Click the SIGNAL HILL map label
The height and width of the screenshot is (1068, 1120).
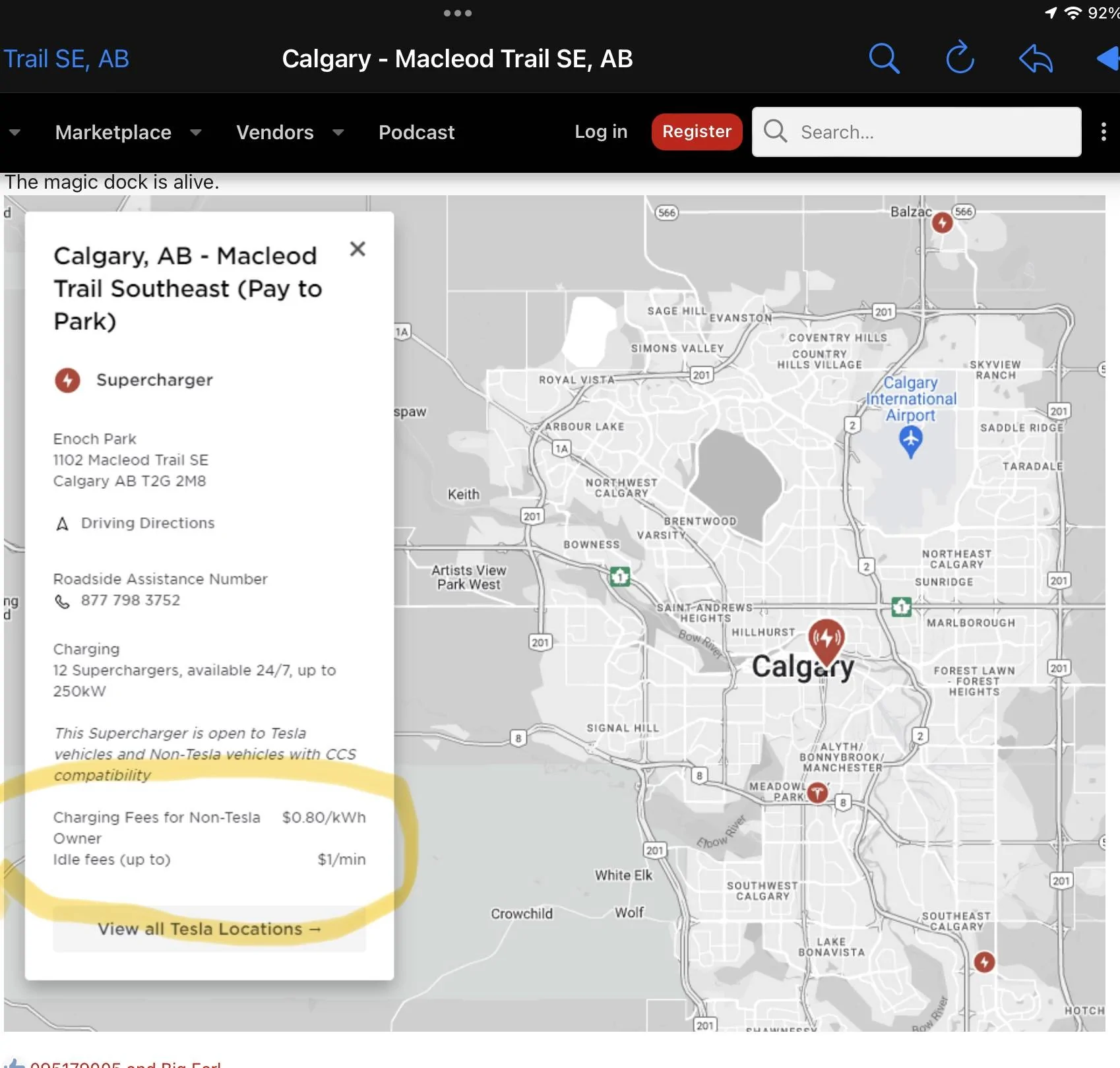(623, 728)
